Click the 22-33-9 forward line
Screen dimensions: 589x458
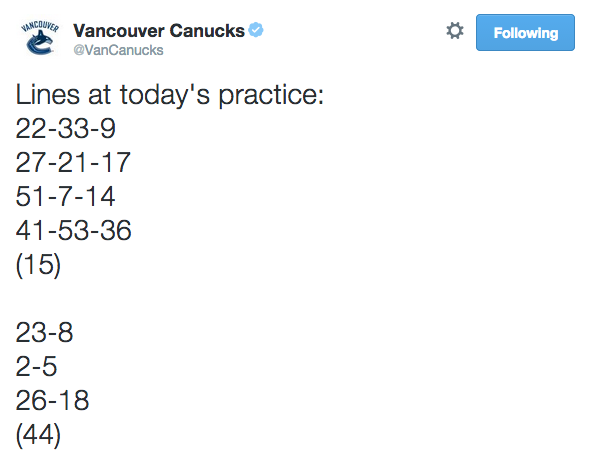point(65,128)
